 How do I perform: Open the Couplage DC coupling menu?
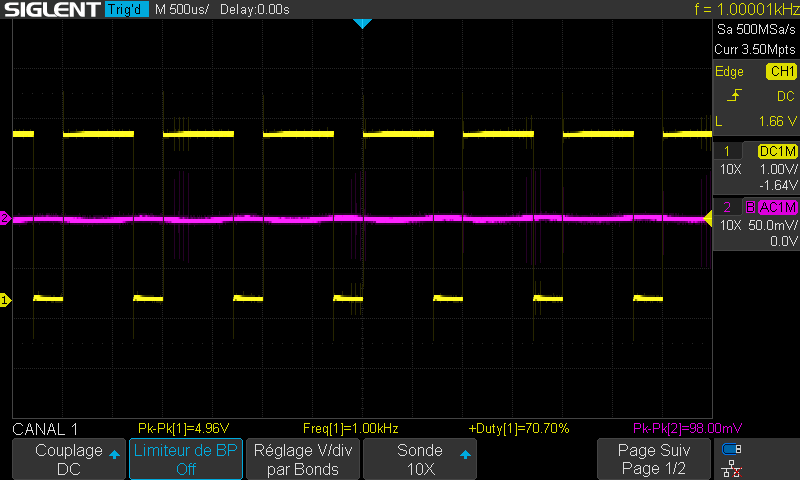[x=68, y=459]
